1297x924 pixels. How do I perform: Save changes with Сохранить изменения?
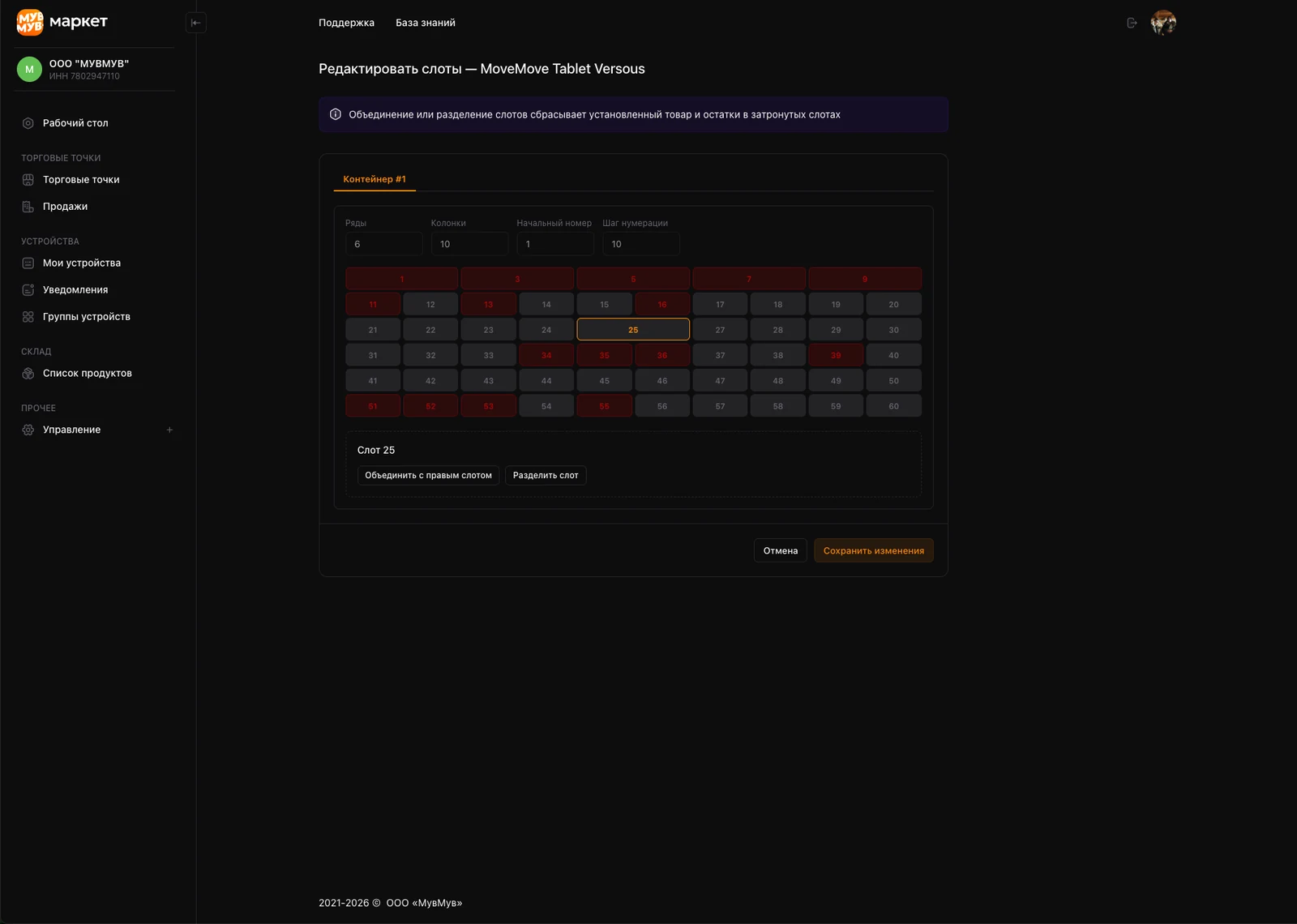874,551
